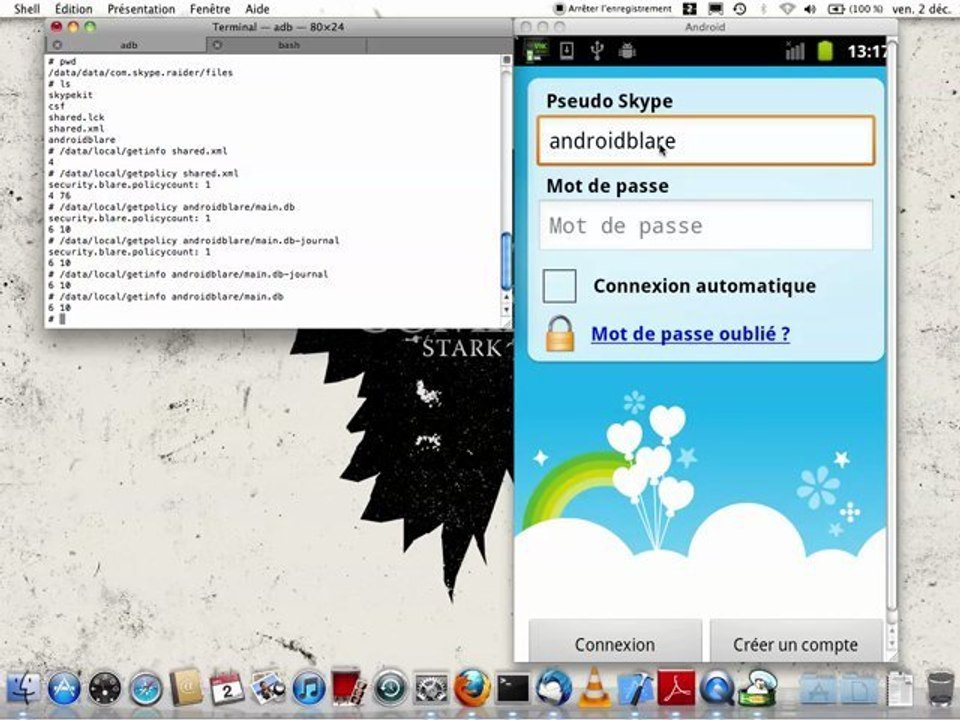Click the green Cyberduck icon in the Dock
The width and height of the screenshot is (960, 720).
[758, 687]
